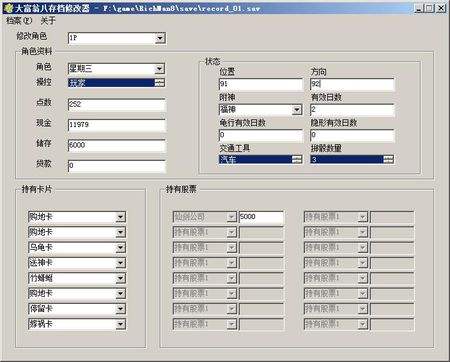Expand the 修改角色 dropdown showing 1P
This screenshot has width=450, height=362.
(160, 38)
